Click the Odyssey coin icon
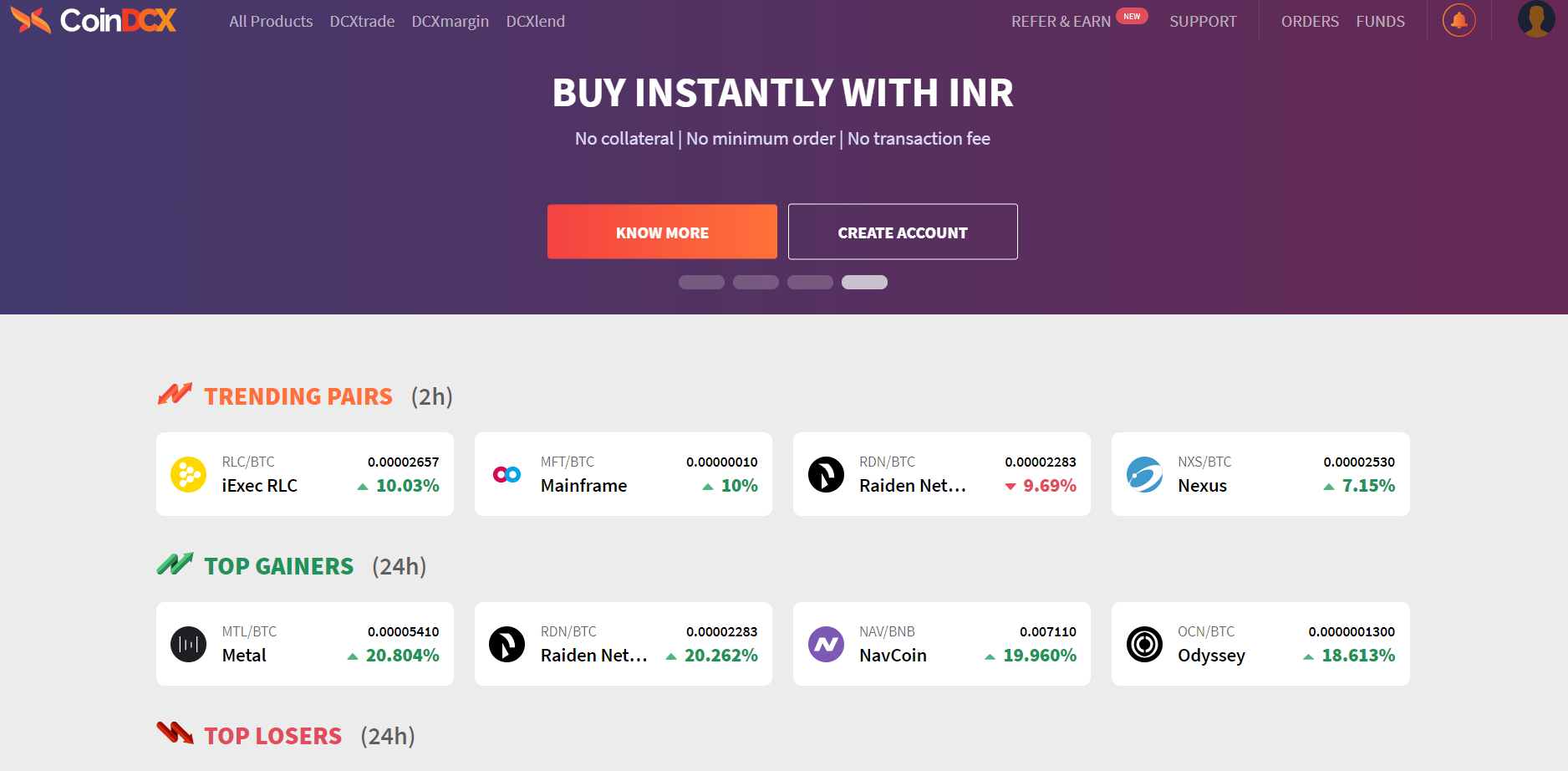1568x771 pixels. click(x=1144, y=645)
